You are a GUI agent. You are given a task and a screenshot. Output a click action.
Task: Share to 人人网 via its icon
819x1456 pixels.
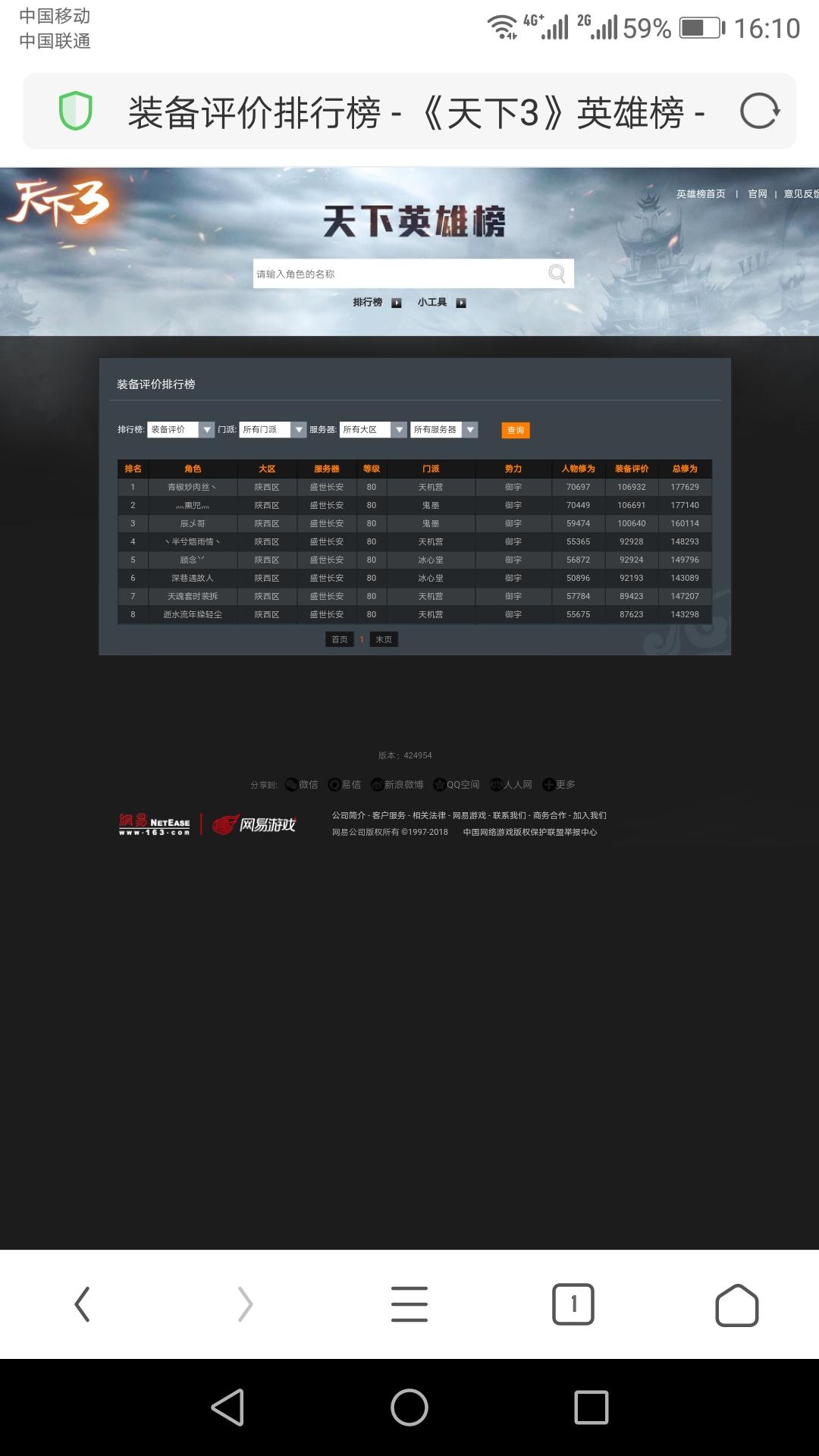coord(496,784)
